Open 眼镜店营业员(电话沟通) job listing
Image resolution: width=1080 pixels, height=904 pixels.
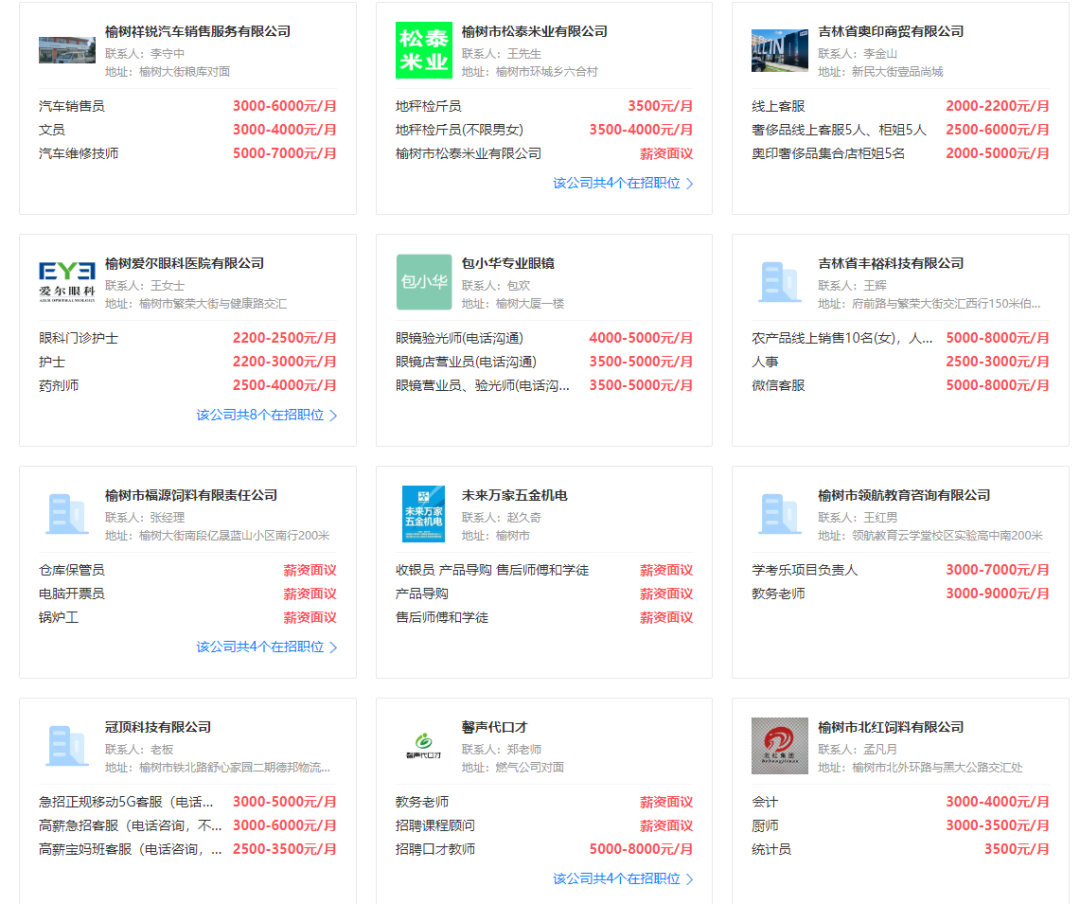466,362
